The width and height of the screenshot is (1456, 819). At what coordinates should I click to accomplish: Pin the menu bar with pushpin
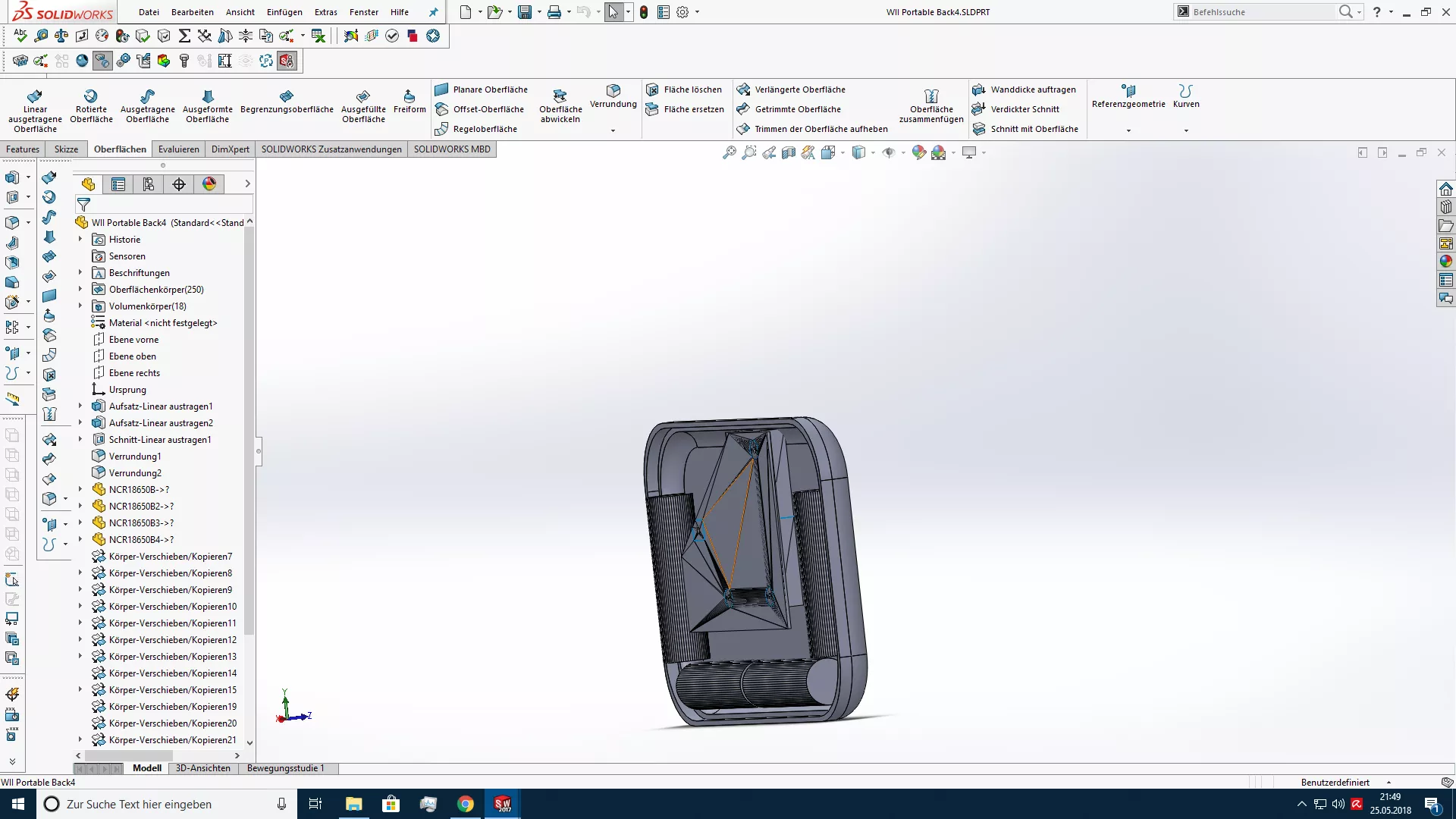[433, 12]
